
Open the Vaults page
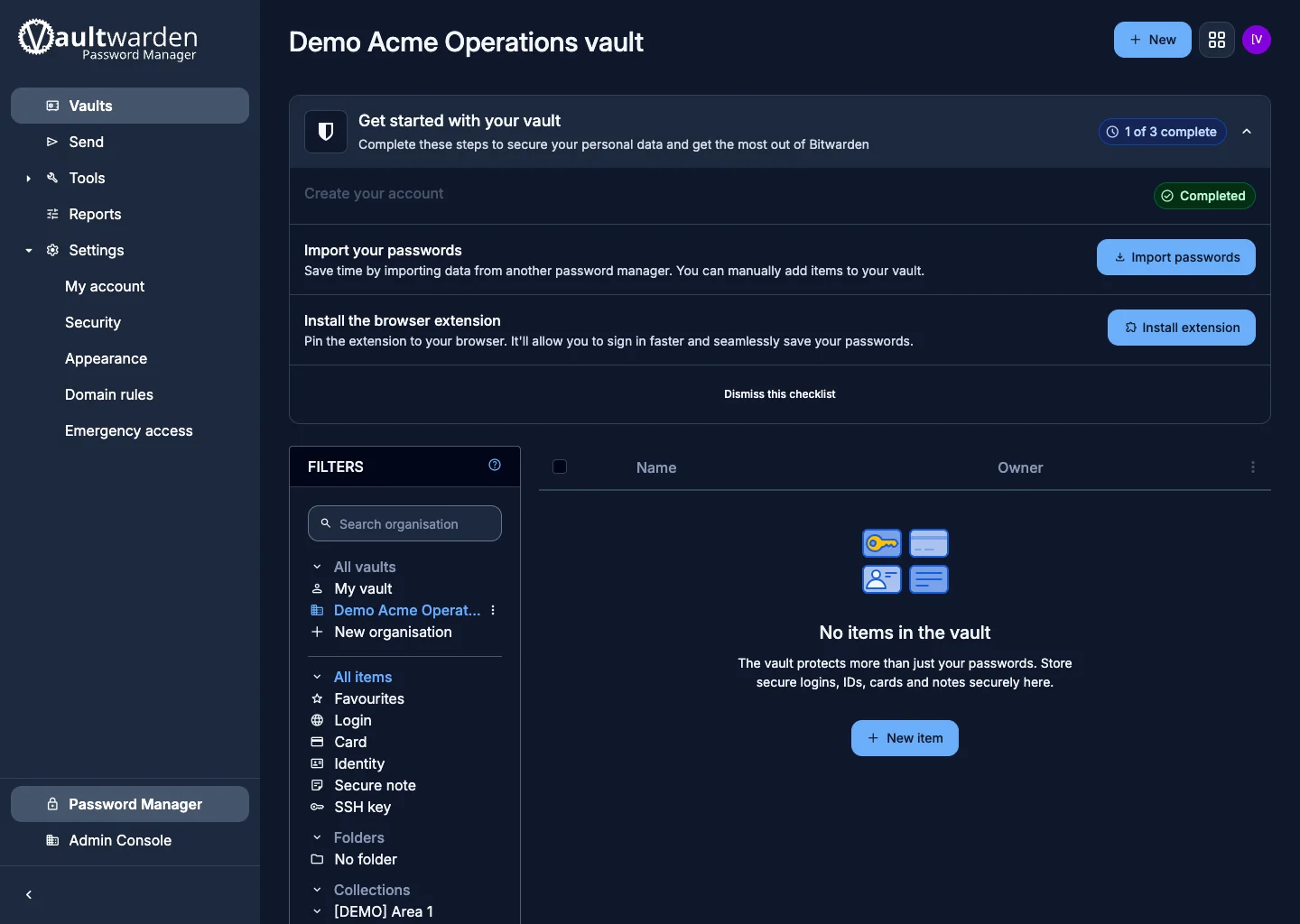[x=130, y=106]
